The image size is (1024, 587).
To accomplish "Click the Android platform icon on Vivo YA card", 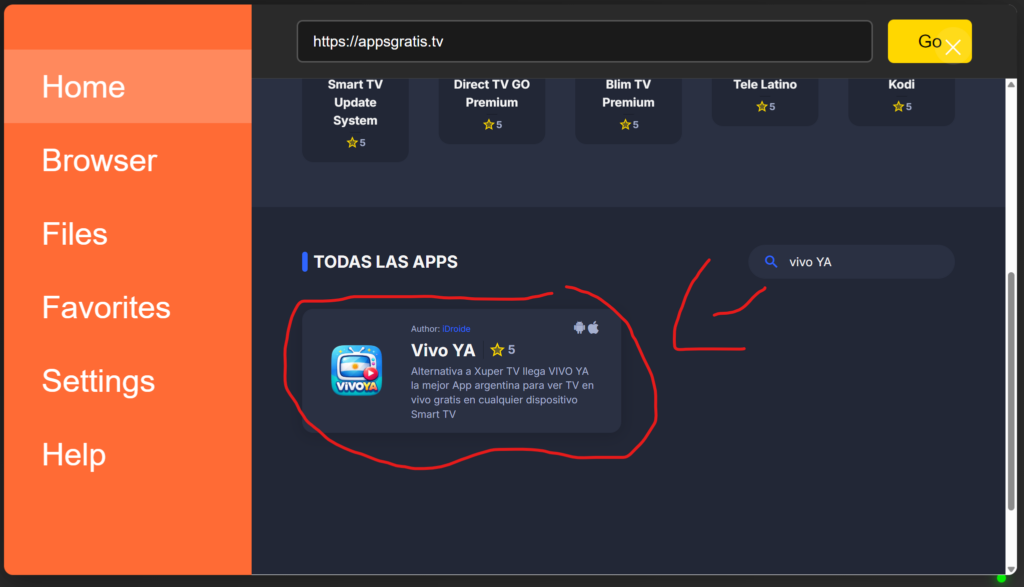I will 579,327.
